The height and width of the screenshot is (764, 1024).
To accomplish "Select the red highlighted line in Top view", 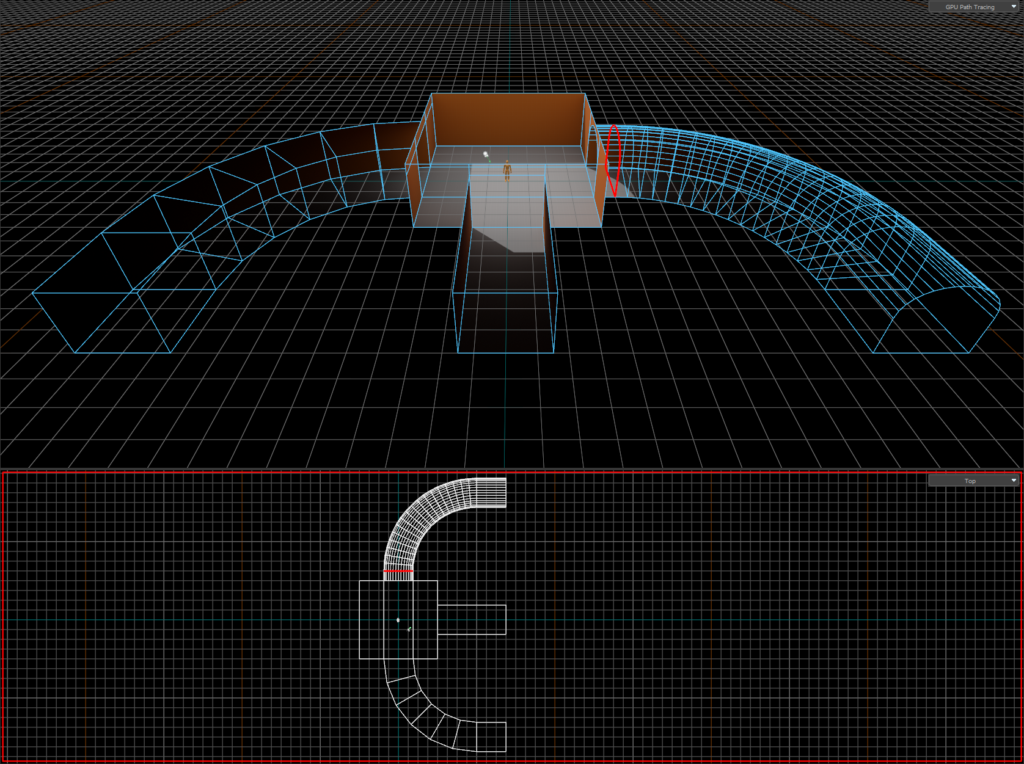I will coord(398,570).
